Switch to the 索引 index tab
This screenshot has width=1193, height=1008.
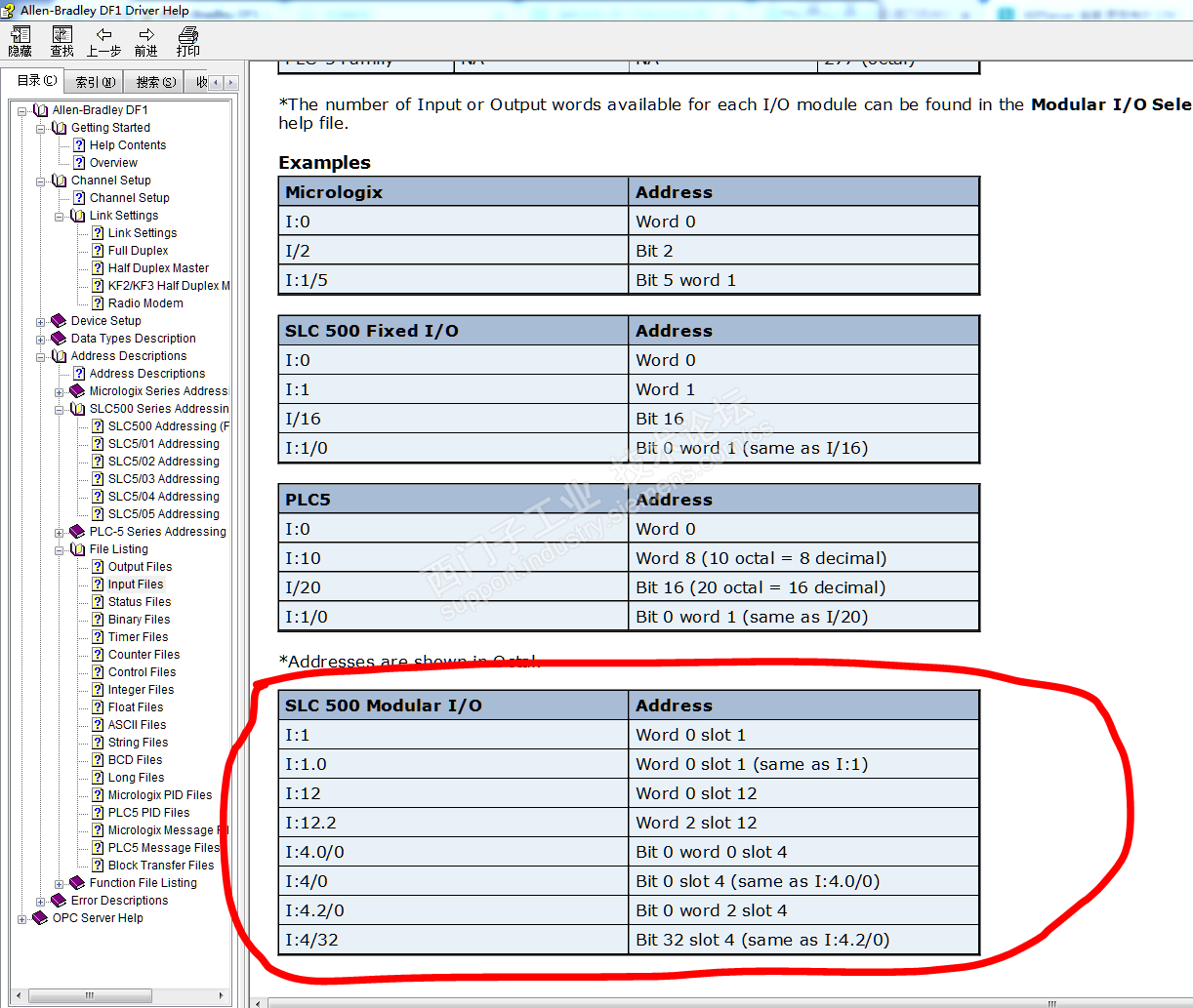pos(96,82)
